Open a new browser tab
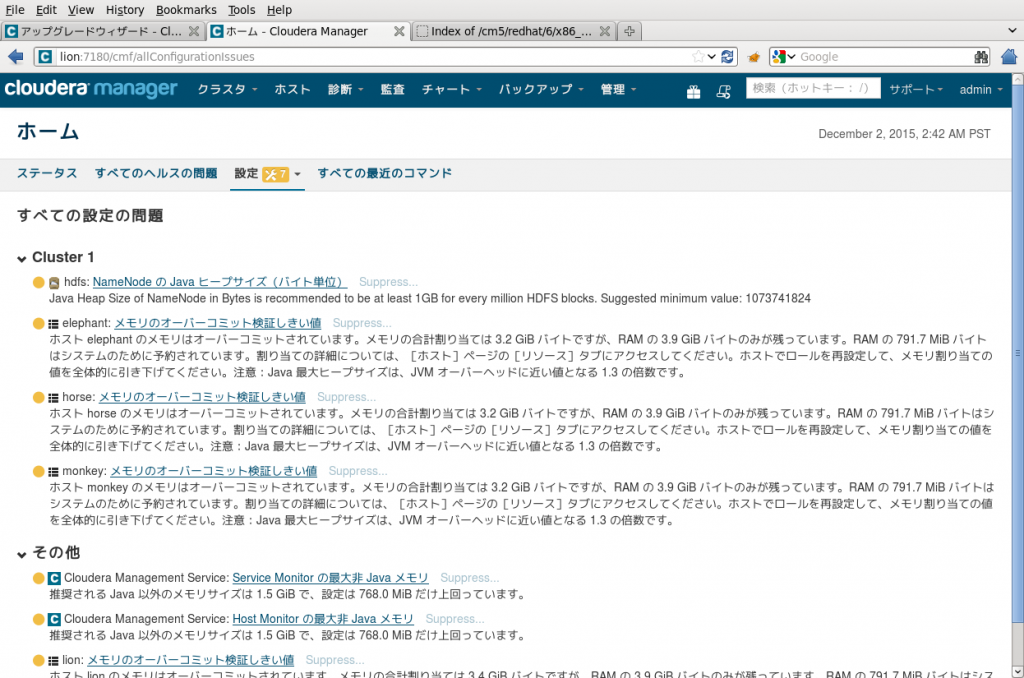 tap(629, 31)
